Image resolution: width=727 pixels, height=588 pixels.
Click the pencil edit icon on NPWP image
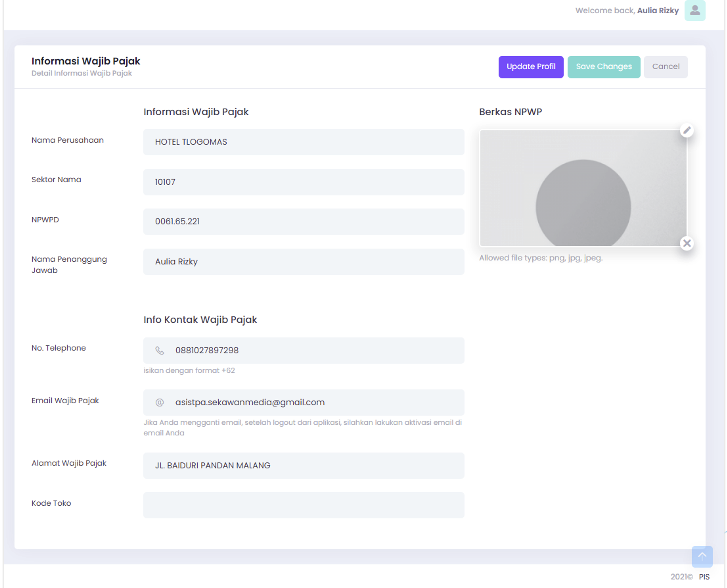tap(687, 131)
